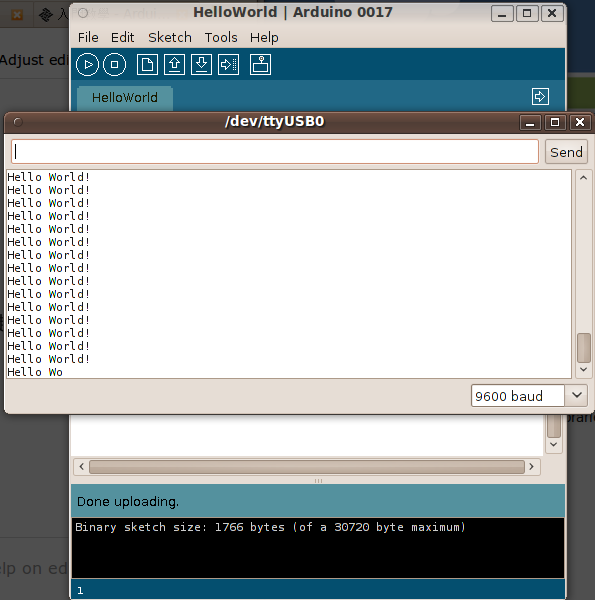Minimize the Arduino 0017 window
Viewport: 595px width, 600px height.
pos(502,14)
